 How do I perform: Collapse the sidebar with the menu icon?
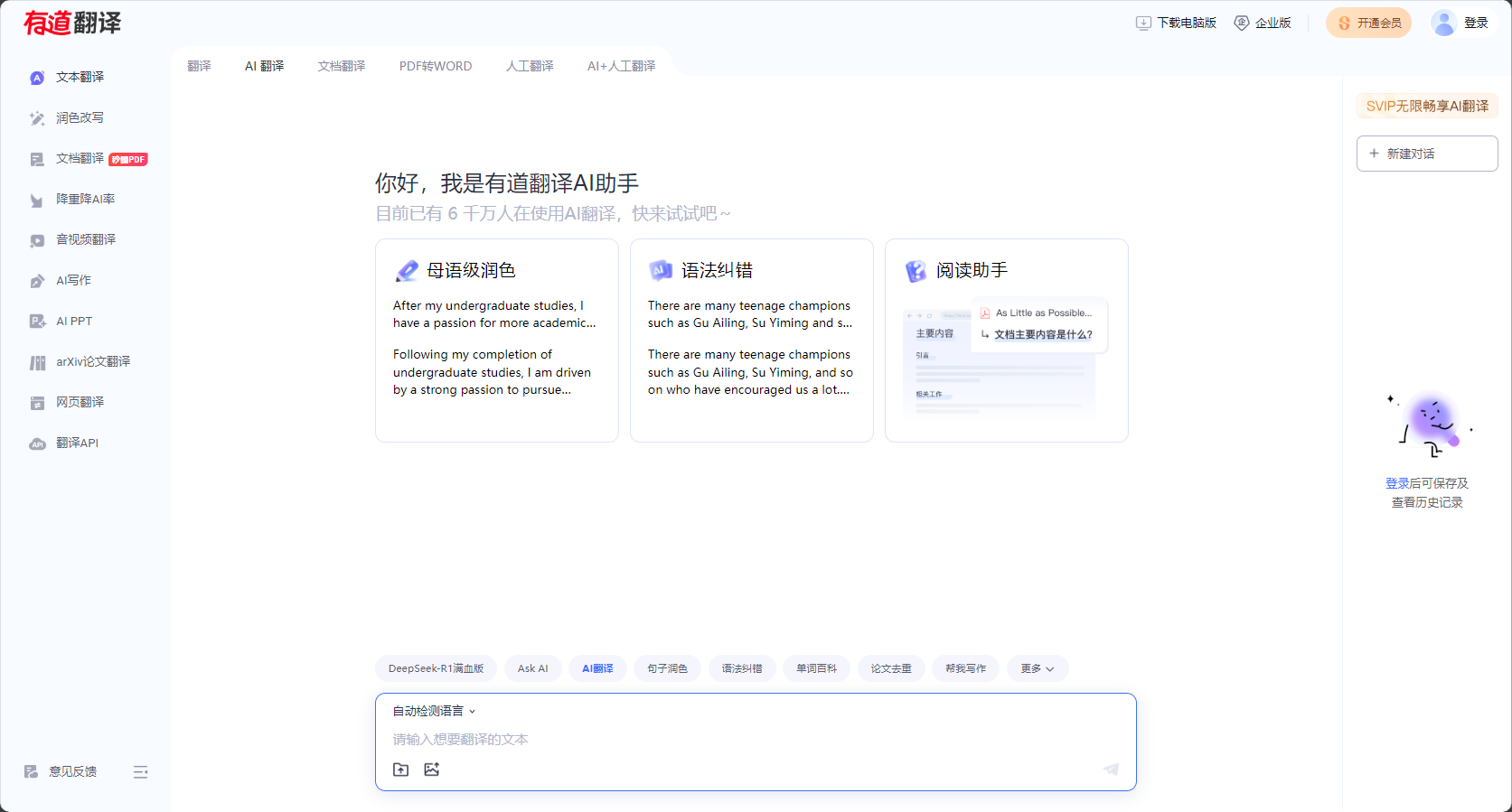tap(140, 771)
